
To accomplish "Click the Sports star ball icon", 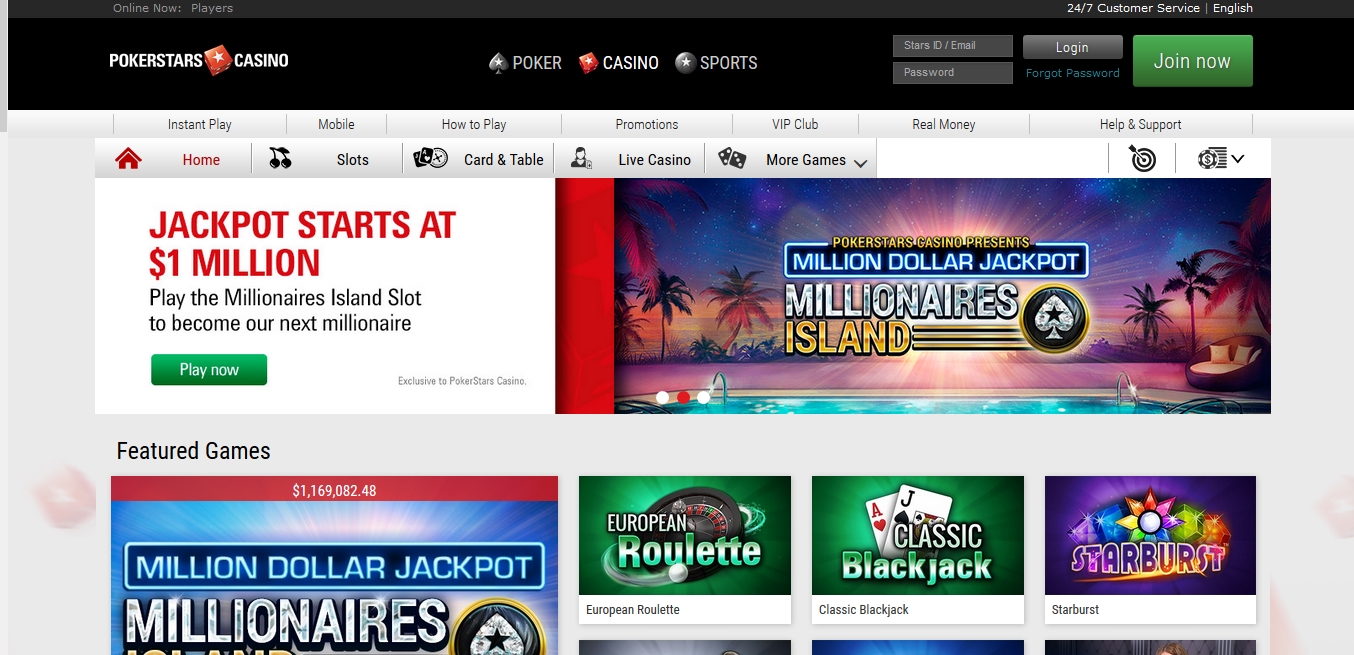I will coord(685,63).
